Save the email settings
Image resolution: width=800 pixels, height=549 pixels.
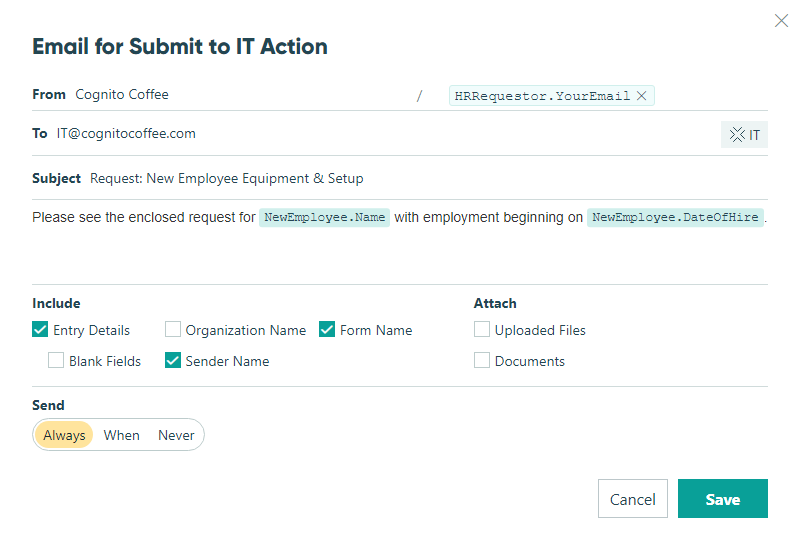pyautogui.click(x=722, y=498)
